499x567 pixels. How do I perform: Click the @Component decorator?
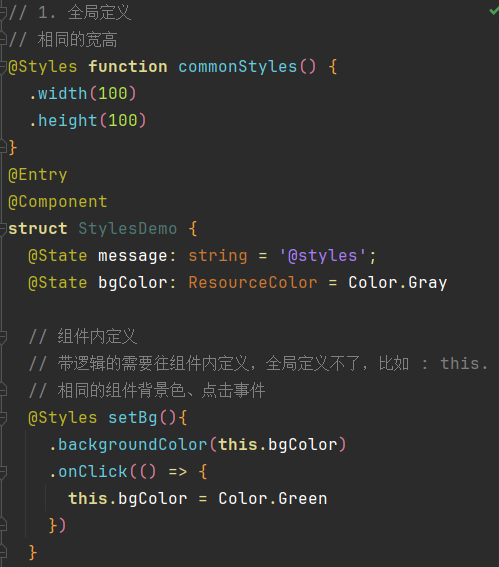tap(58, 202)
